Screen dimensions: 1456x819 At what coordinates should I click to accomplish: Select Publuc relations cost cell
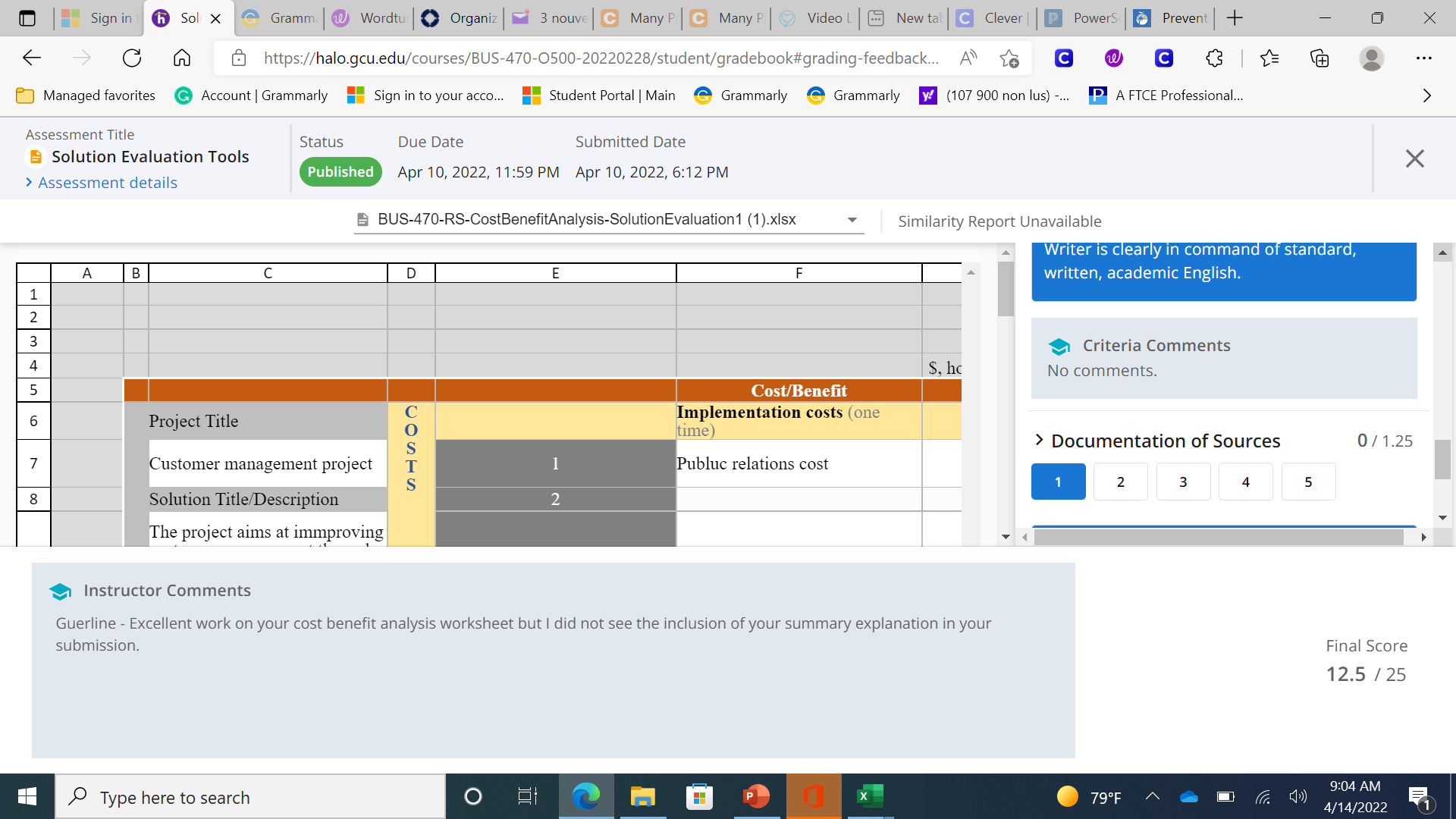[799, 463]
